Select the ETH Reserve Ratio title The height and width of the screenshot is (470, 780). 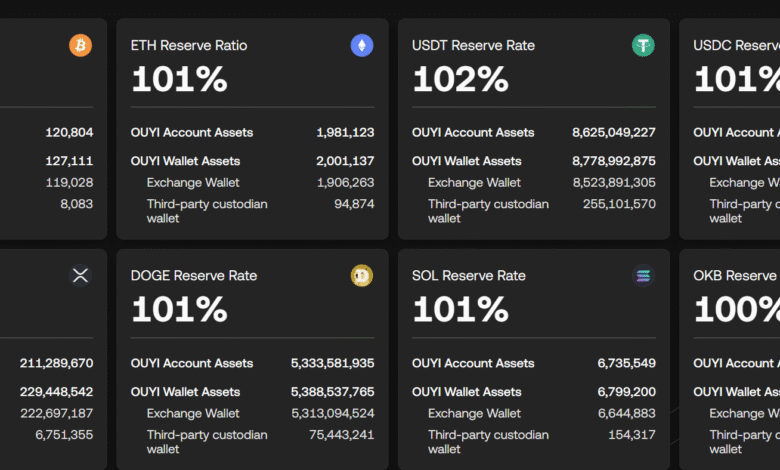click(x=189, y=45)
